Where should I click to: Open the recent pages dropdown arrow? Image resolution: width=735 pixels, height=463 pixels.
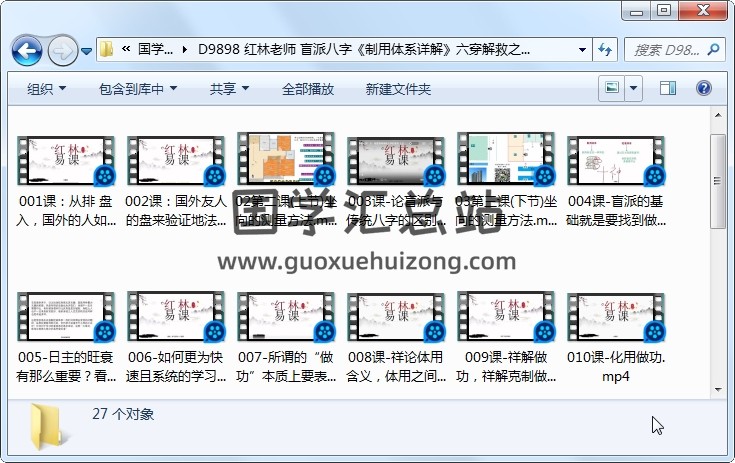[86, 51]
